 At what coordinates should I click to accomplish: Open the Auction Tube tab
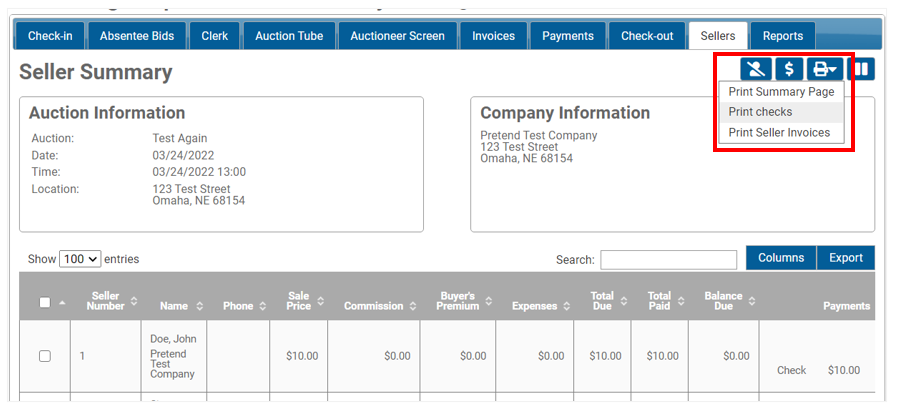pos(289,36)
